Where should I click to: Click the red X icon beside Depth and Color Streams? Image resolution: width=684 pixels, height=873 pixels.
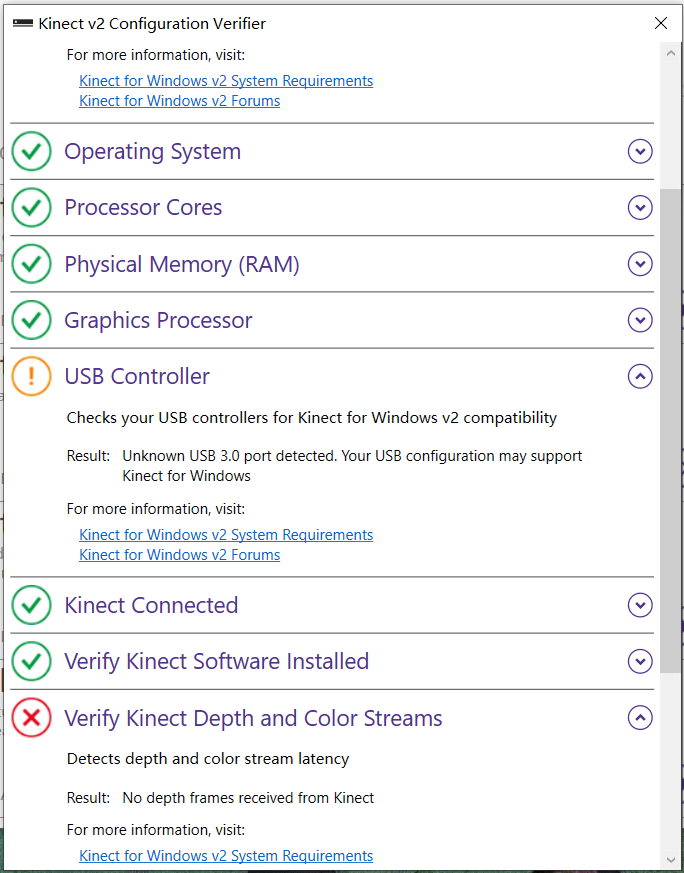31,718
